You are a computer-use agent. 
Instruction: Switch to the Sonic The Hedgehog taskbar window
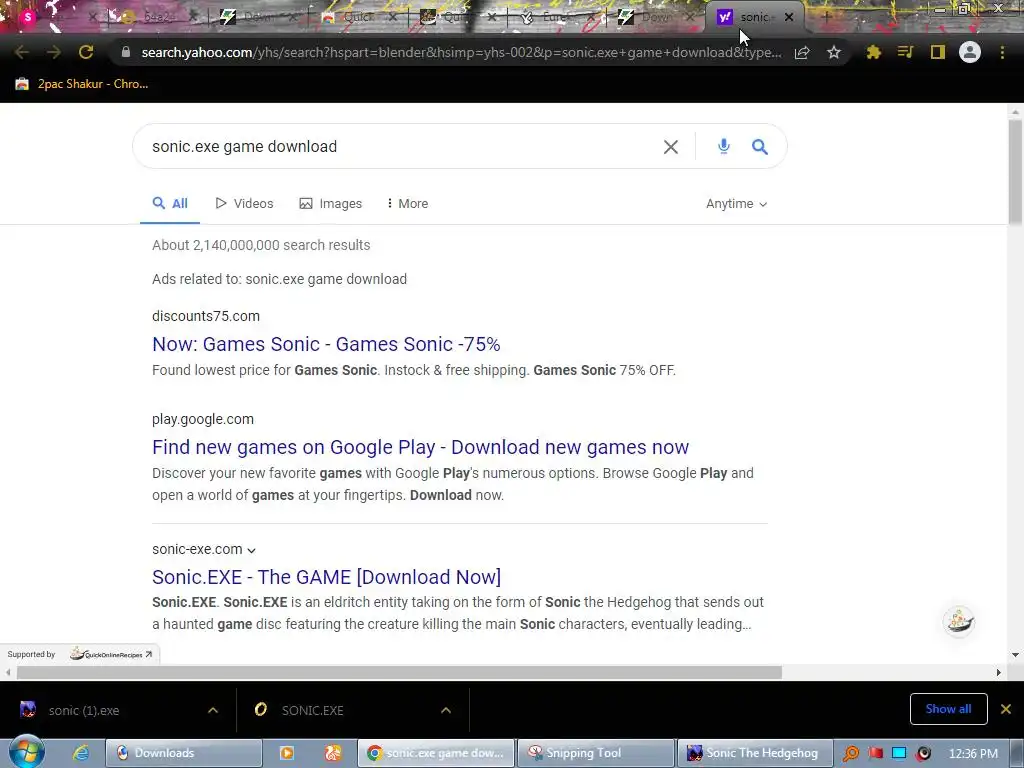point(756,753)
